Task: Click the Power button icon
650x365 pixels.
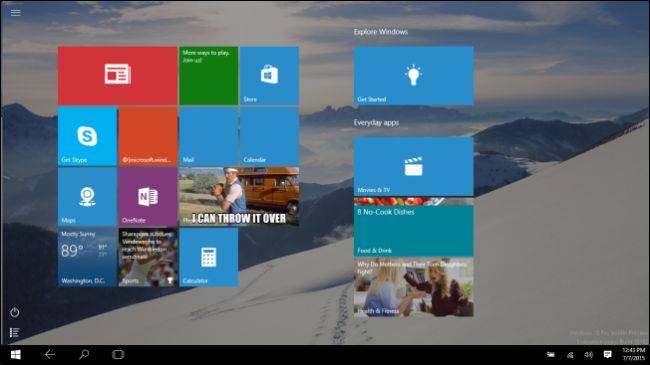Action: click(x=15, y=312)
